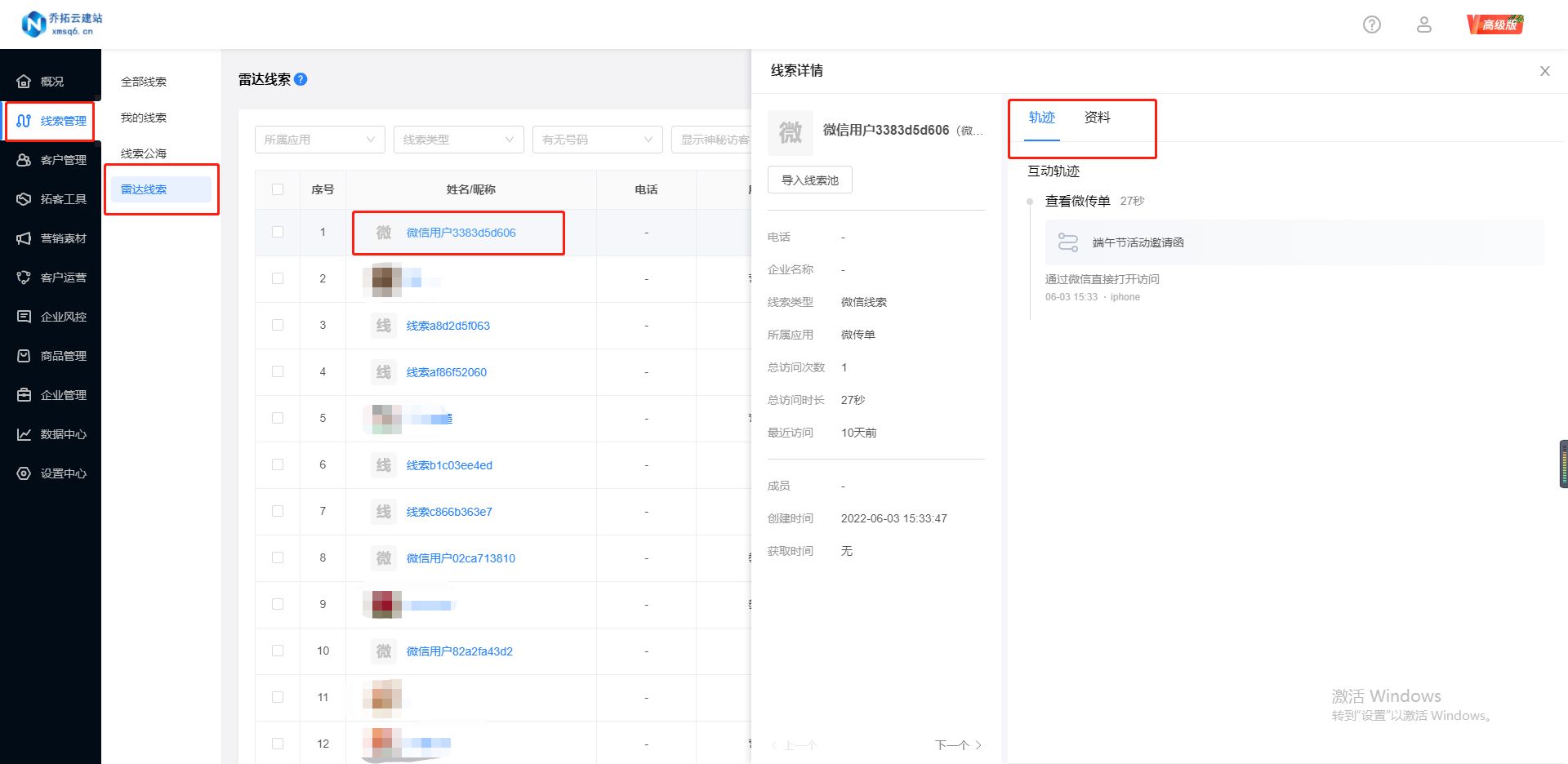Open 数据中心 chart icon
Image resolution: width=1568 pixels, height=764 pixels.
coord(24,434)
